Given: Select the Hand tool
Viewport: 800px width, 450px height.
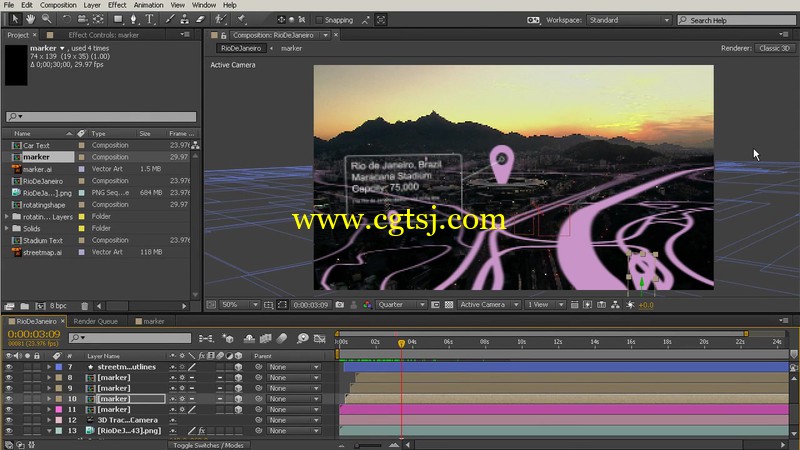Looking at the screenshot, I should click(x=31, y=19).
